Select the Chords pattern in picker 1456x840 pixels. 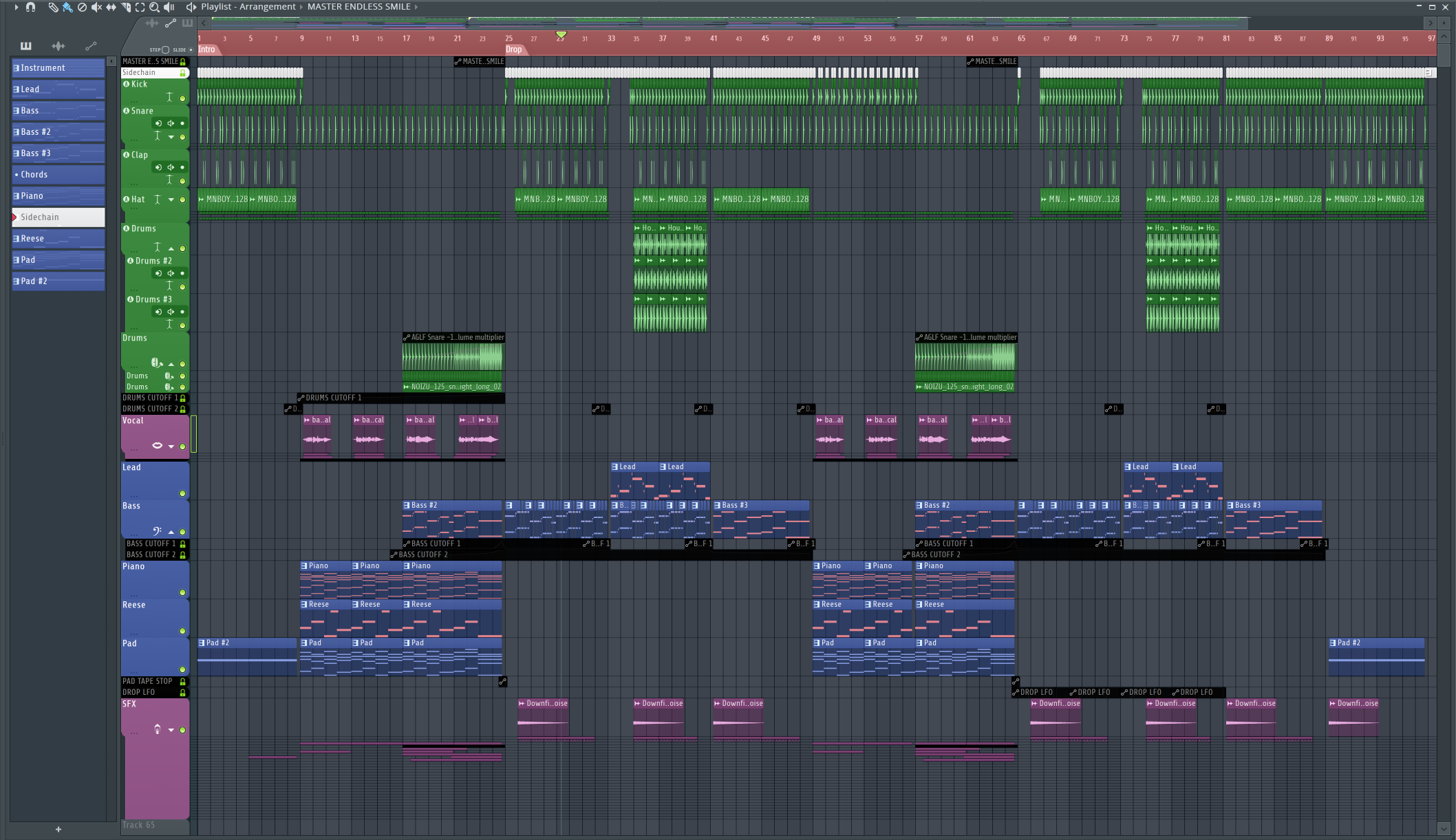58,175
